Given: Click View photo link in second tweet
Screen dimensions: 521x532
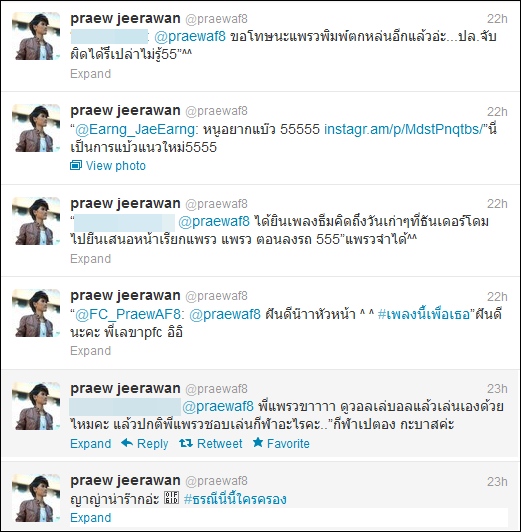Looking at the screenshot, I should tap(116, 166).
